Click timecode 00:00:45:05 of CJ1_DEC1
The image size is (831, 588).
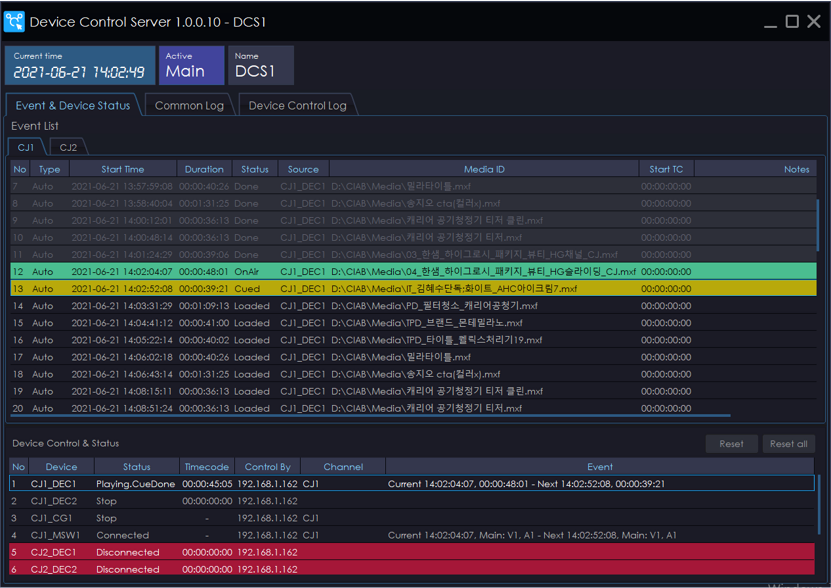coord(207,484)
